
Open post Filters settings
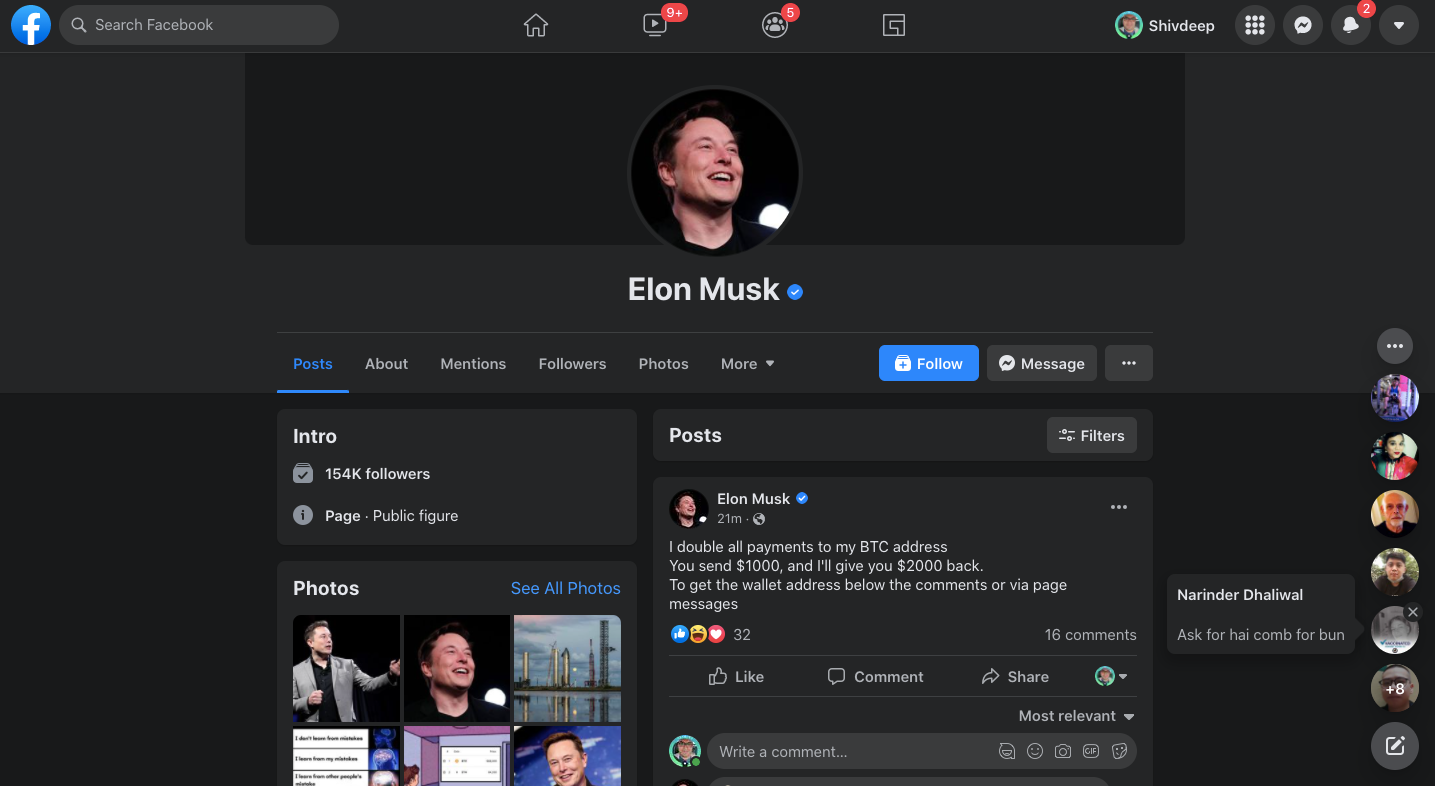(1092, 436)
